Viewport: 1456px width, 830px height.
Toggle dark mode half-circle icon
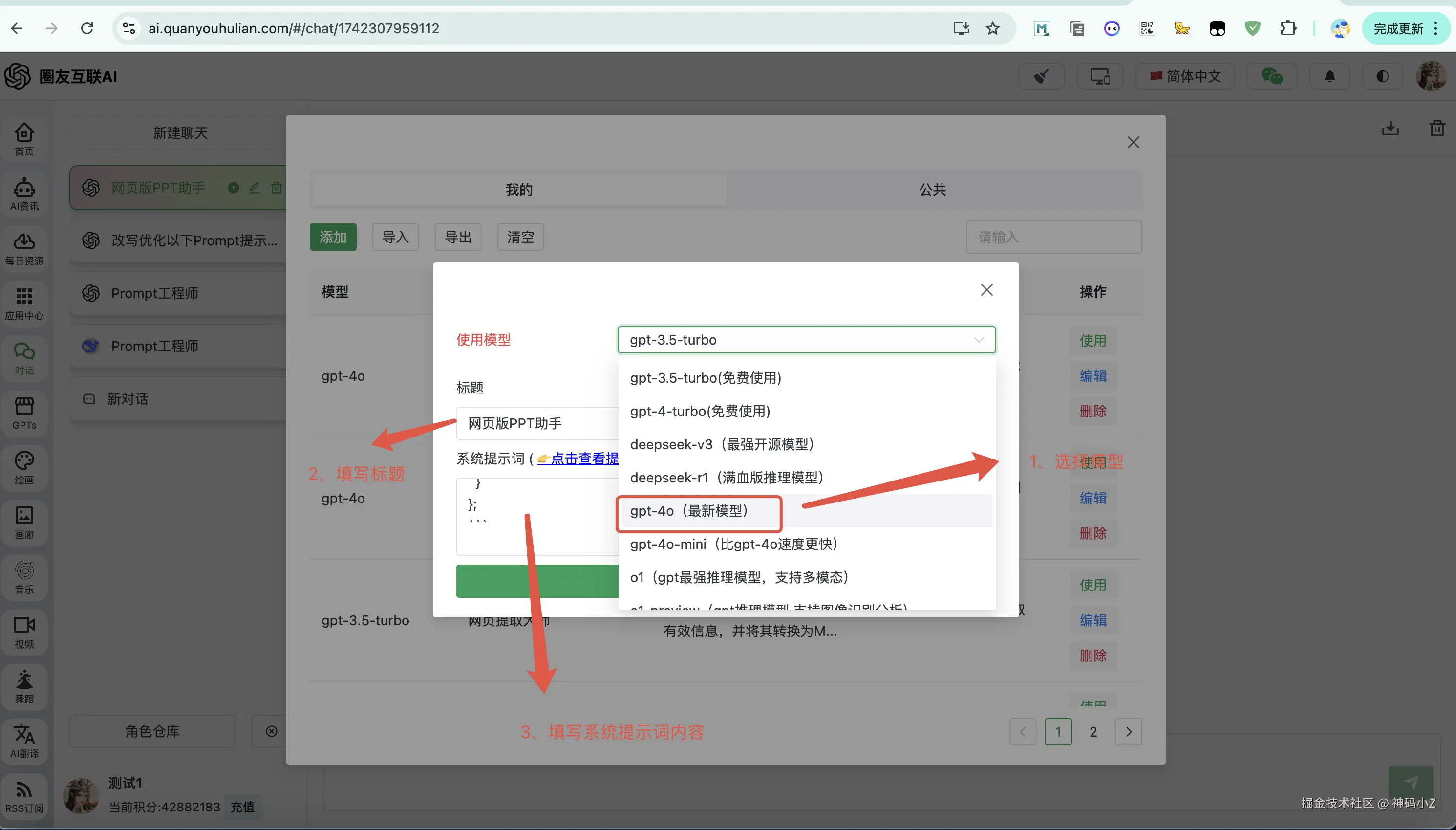[x=1383, y=76]
